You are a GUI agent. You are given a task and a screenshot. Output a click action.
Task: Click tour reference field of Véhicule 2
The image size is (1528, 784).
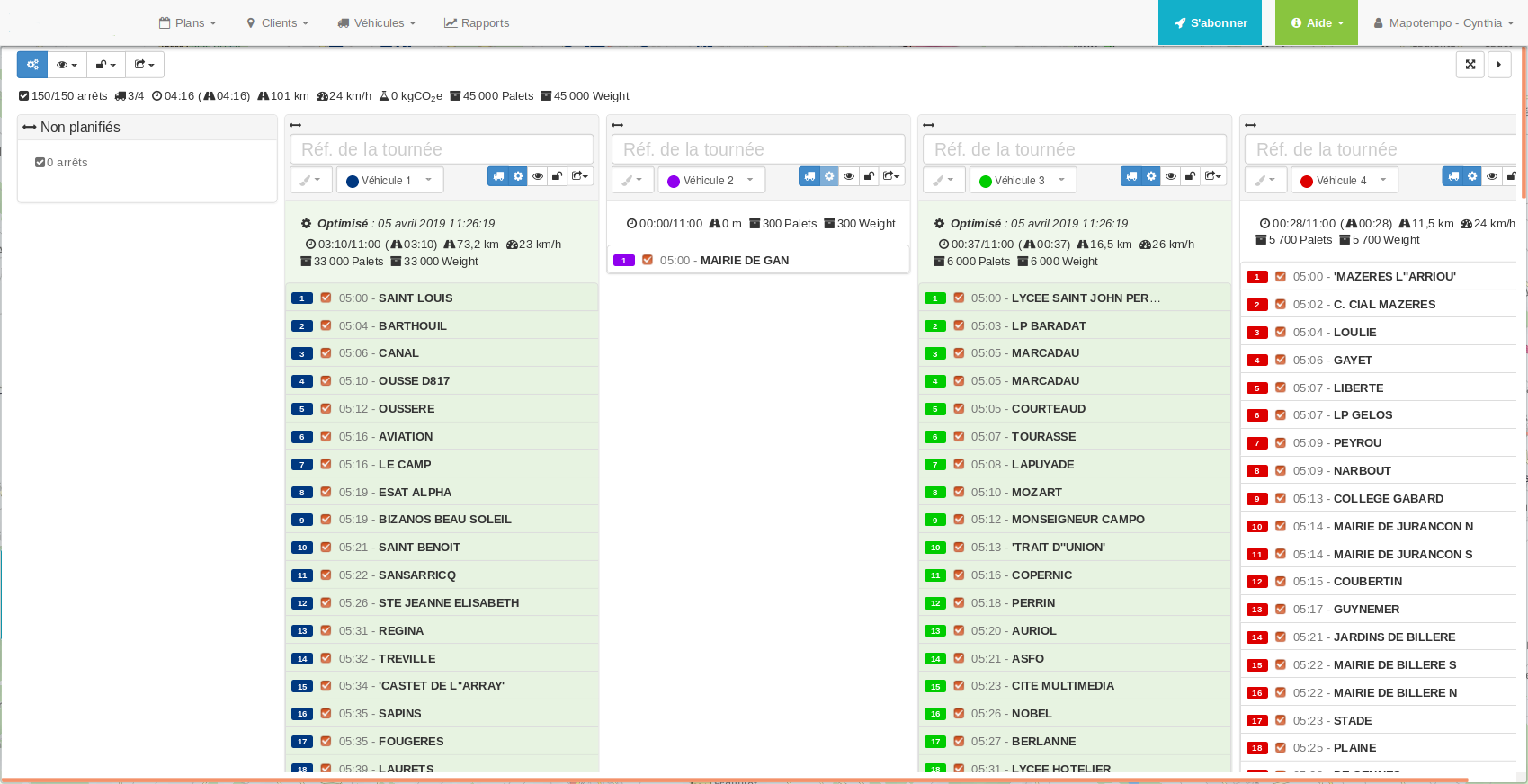(x=758, y=149)
